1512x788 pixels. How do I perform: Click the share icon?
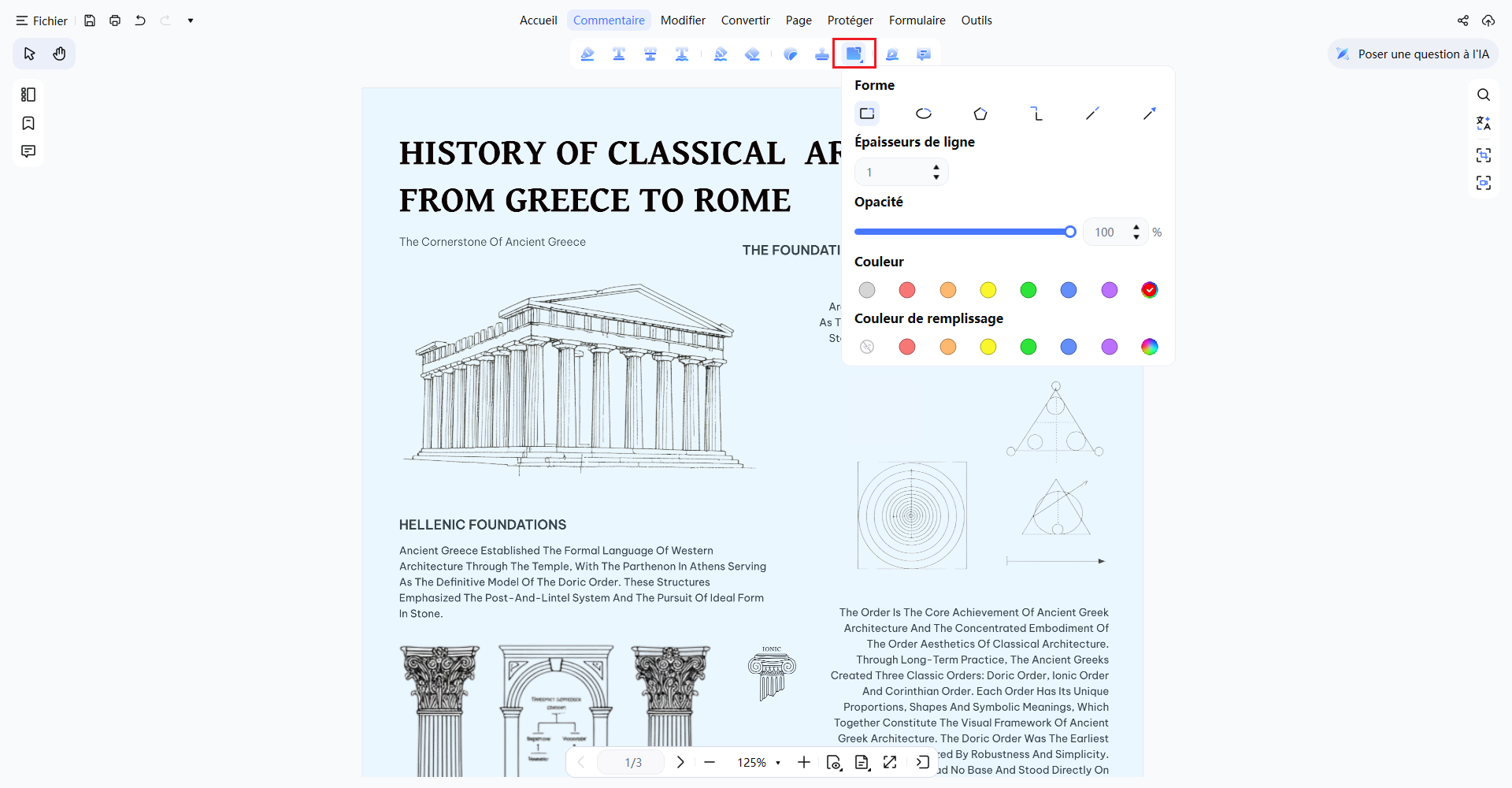click(x=1463, y=20)
